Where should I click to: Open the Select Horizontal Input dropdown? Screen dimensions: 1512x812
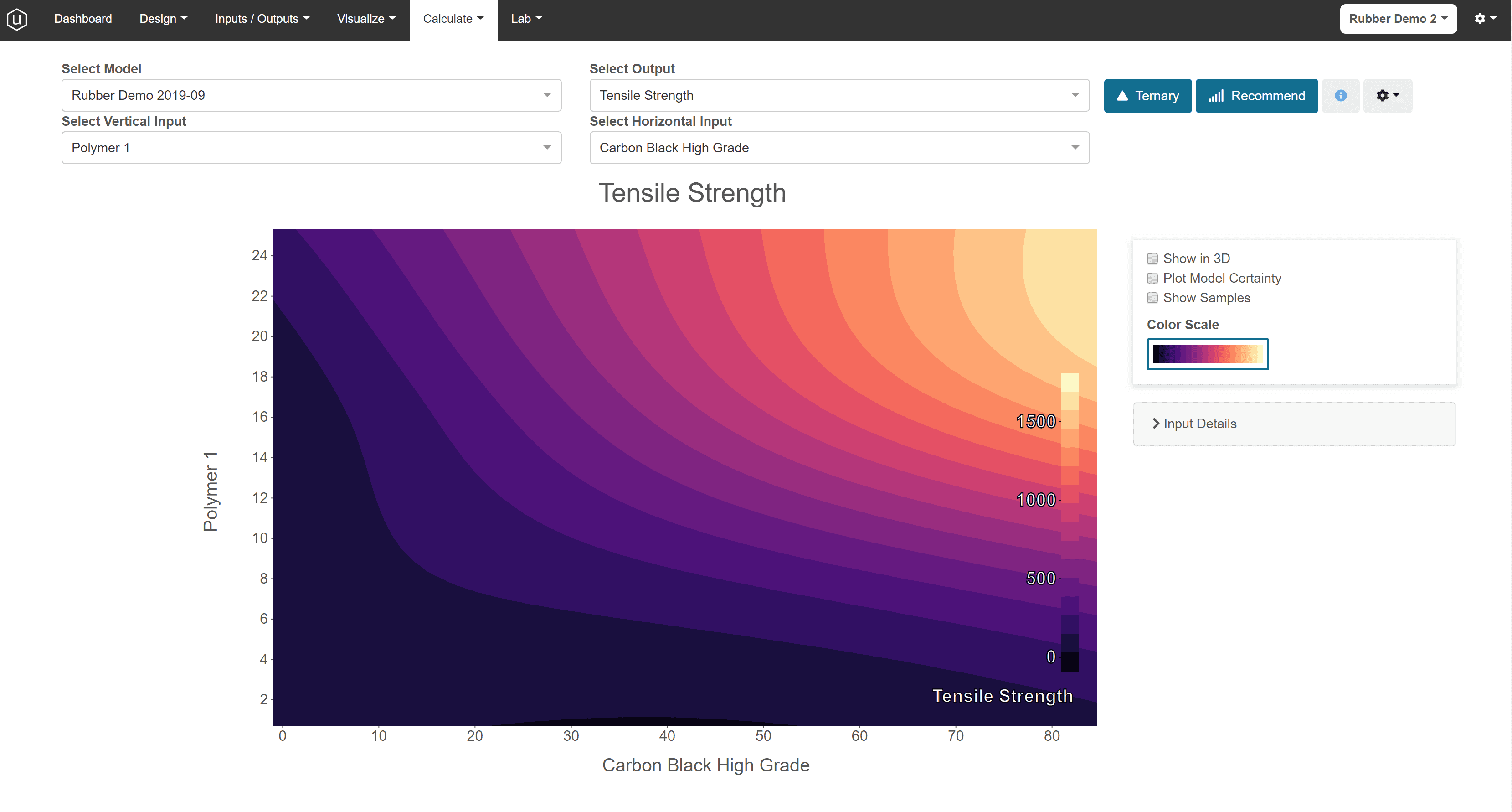point(839,148)
